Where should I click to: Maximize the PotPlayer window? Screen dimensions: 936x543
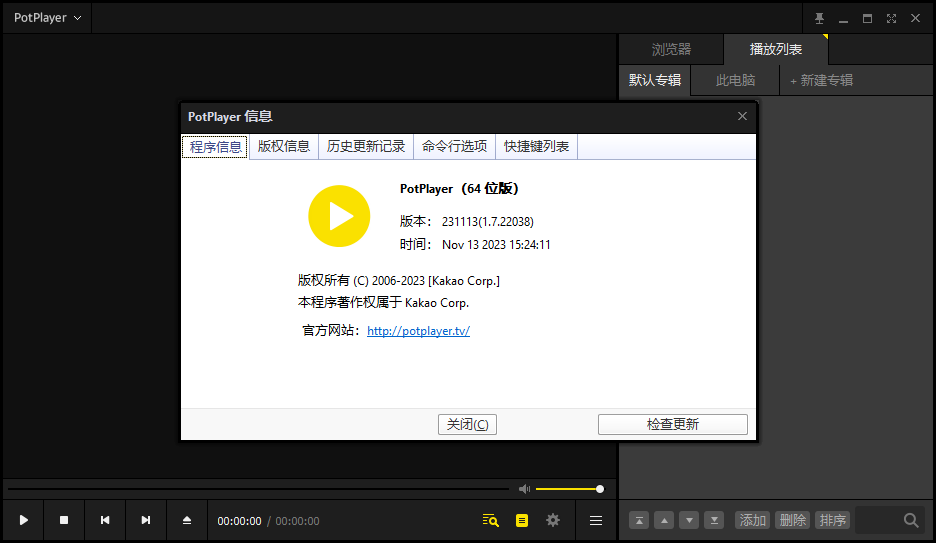tap(867, 18)
